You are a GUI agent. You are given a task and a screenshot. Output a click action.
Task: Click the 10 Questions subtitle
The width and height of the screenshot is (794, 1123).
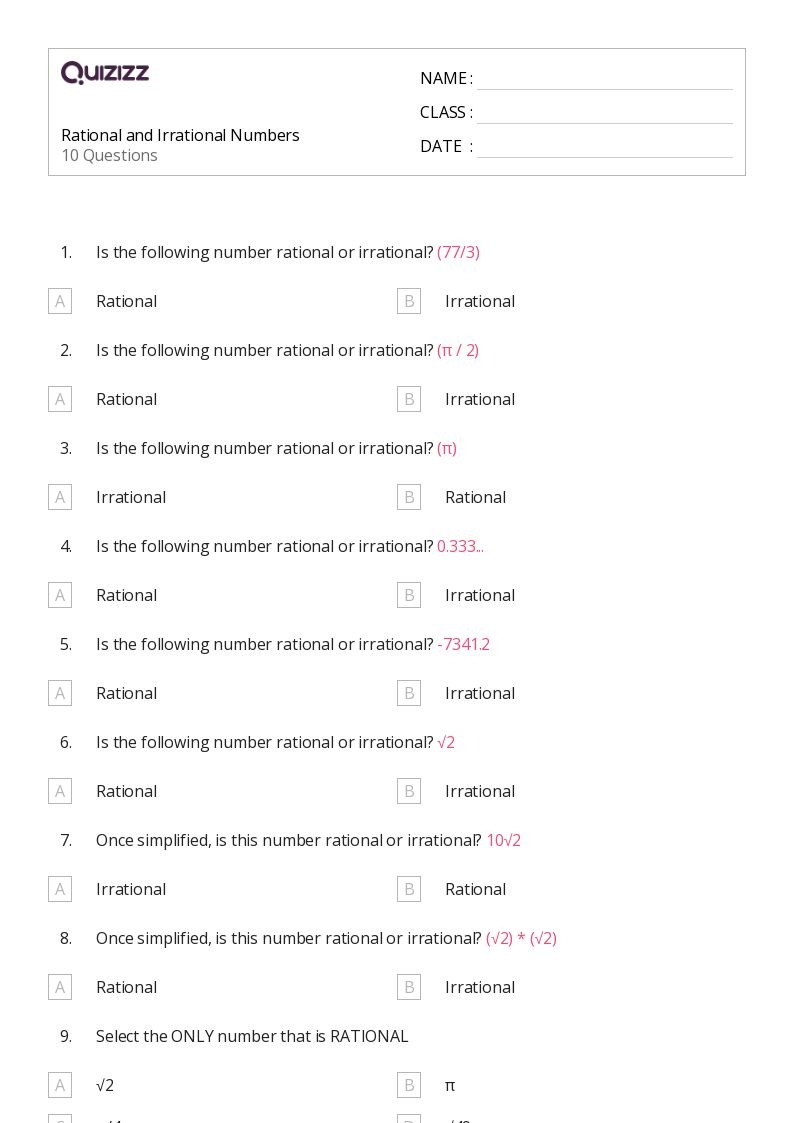click(109, 156)
